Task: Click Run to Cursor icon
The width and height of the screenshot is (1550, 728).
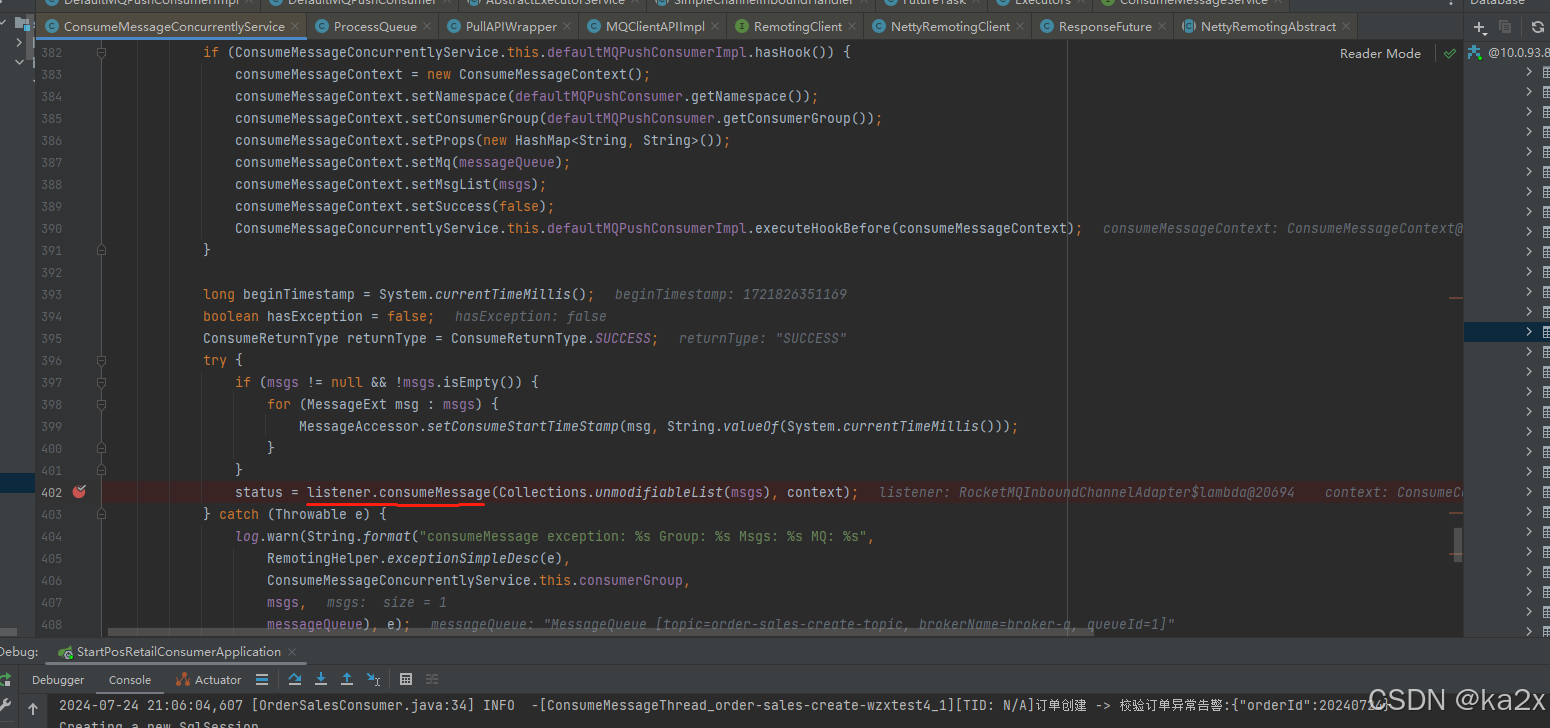Action: pos(374,679)
